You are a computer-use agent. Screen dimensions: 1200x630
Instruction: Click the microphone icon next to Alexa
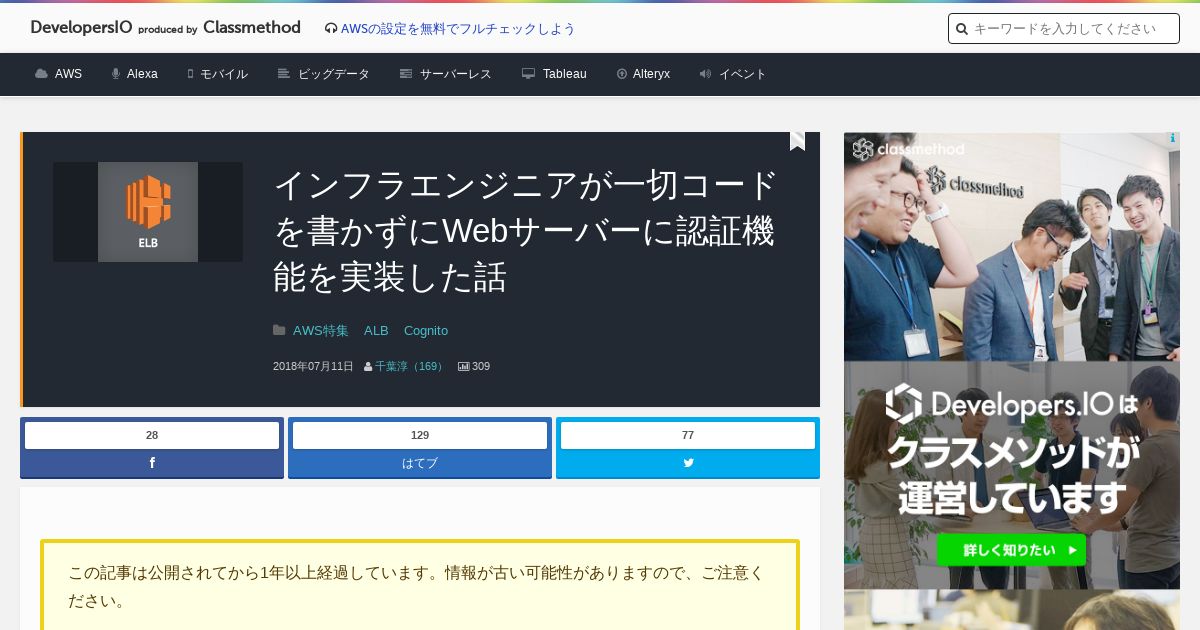[116, 74]
